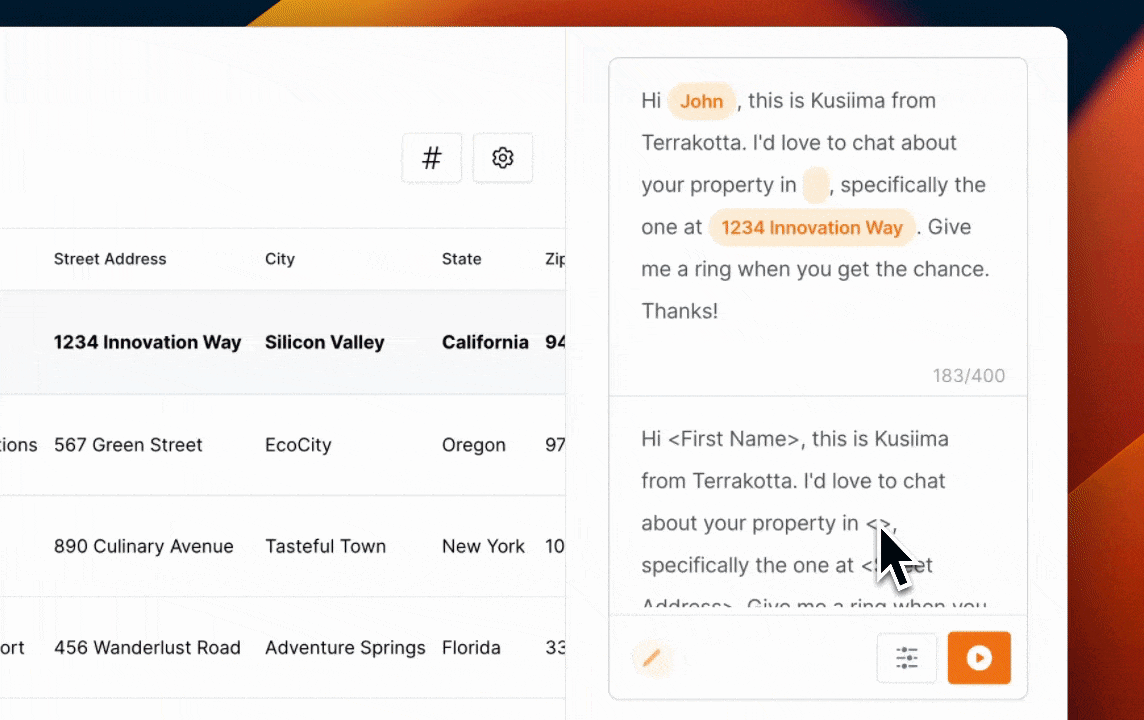Click the California cell
The image size is (1144, 720).
(485, 342)
